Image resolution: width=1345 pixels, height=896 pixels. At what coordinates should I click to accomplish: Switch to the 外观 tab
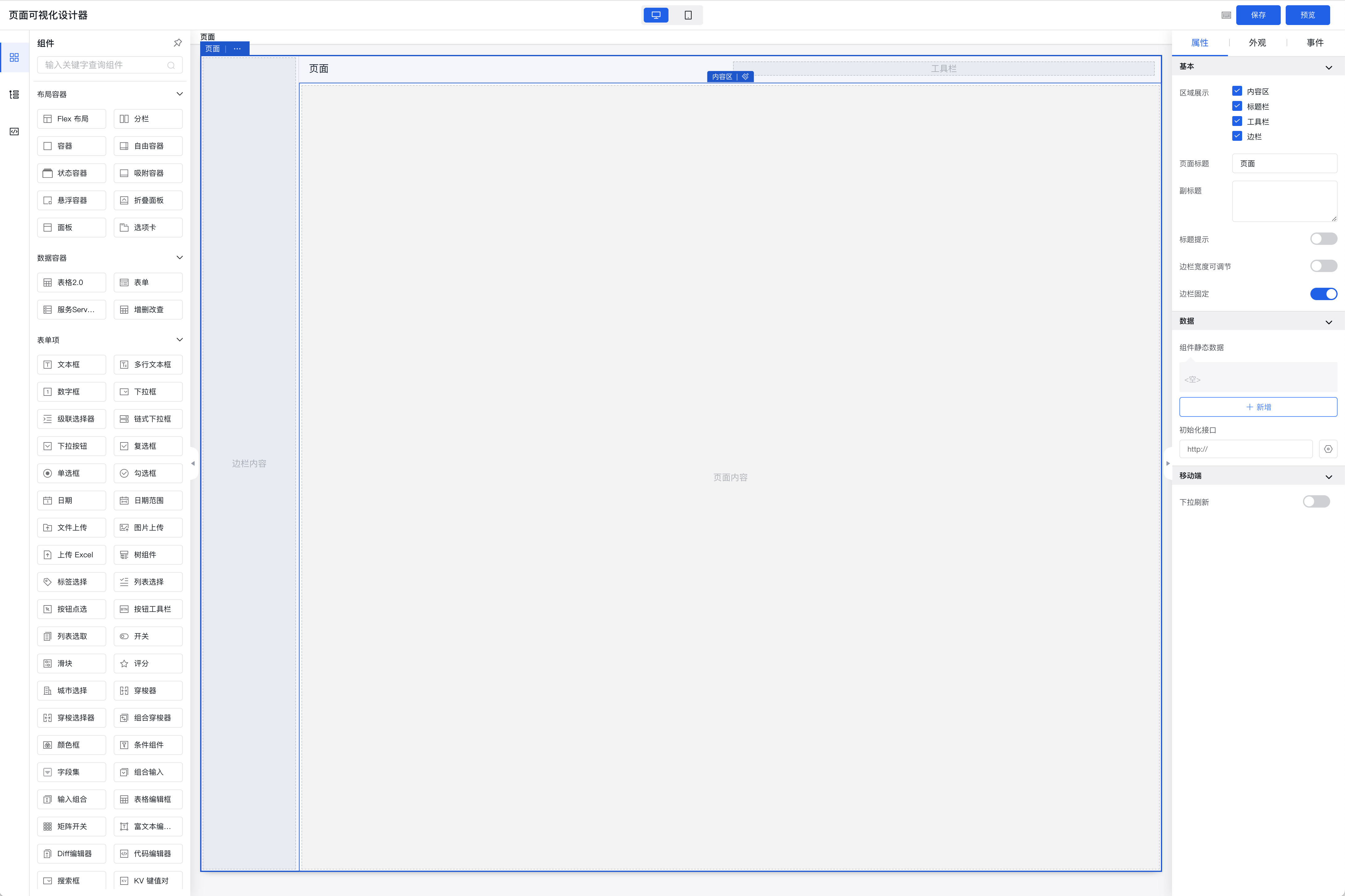coord(1257,43)
